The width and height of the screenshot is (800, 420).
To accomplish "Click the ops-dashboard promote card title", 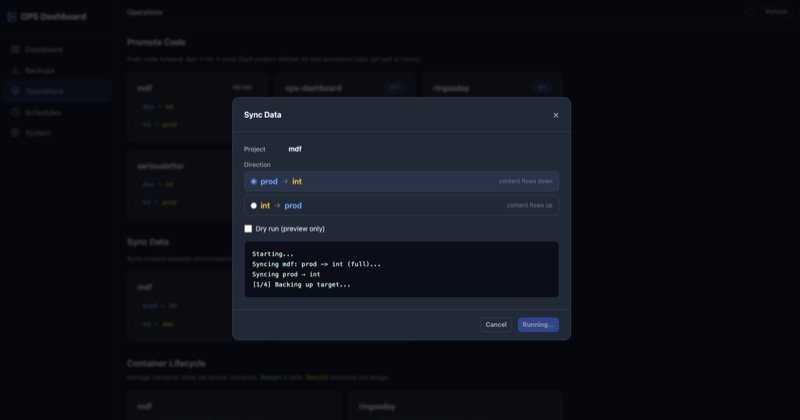I will coord(313,88).
